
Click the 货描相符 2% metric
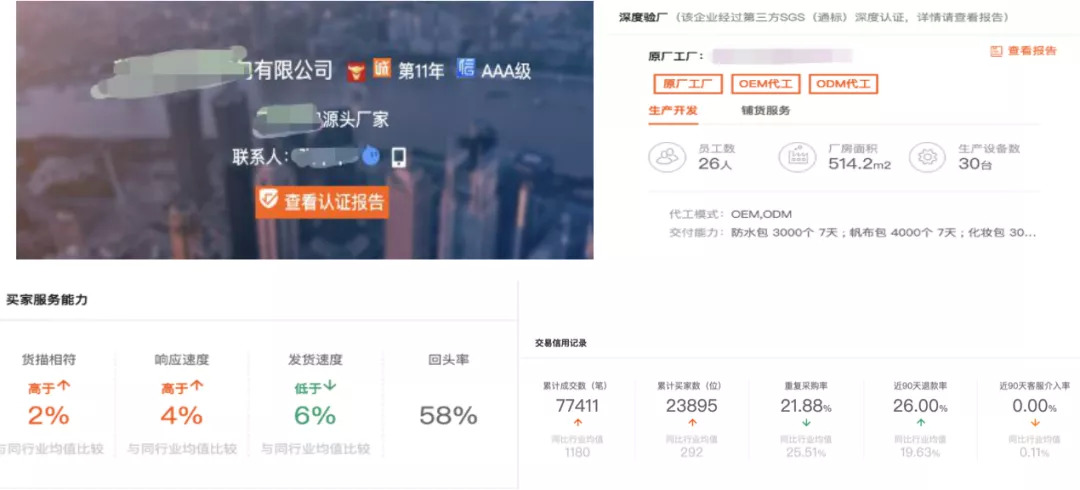pyautogui.click(x=48, y=415)
